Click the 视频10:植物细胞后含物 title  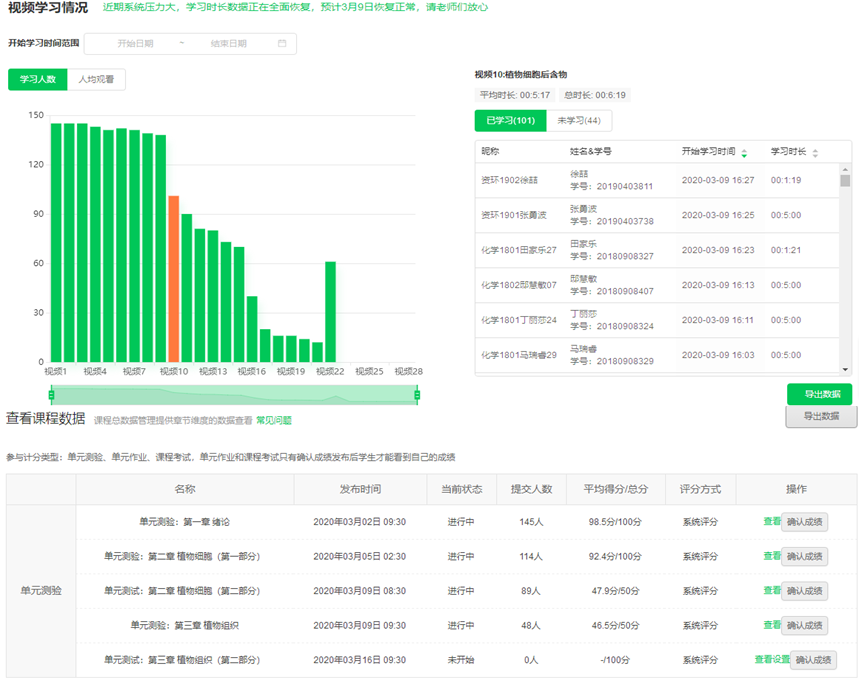coord(520,75)
